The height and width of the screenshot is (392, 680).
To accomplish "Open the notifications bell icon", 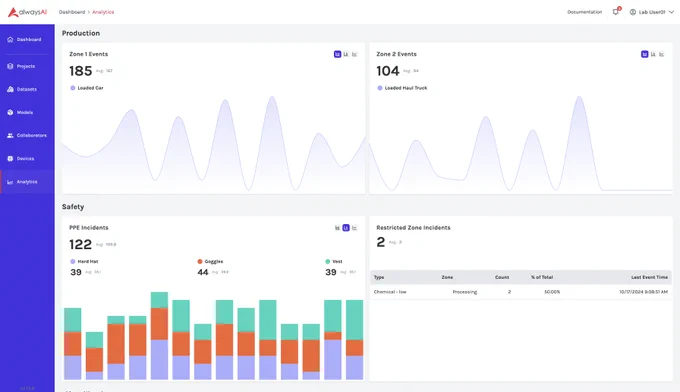I will (x=616, y=12).
